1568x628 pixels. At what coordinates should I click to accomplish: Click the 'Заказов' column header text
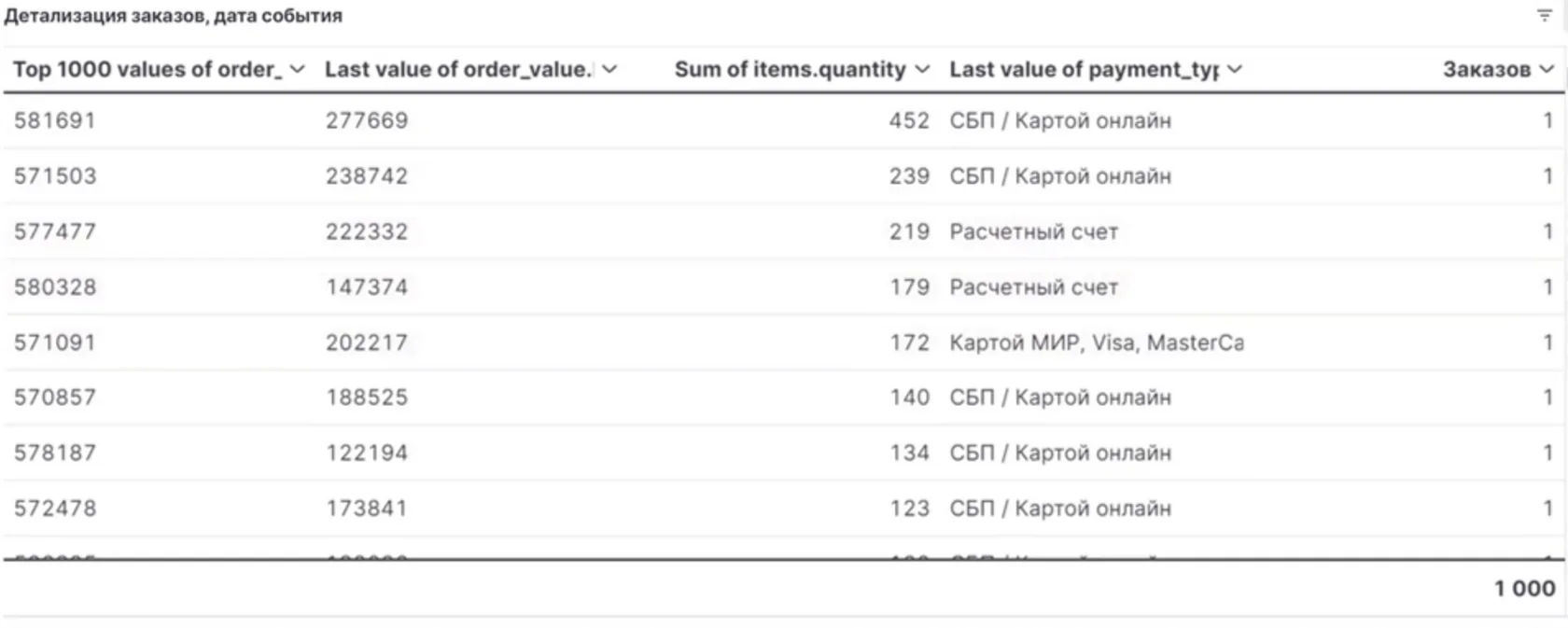tap(1486, 70)
